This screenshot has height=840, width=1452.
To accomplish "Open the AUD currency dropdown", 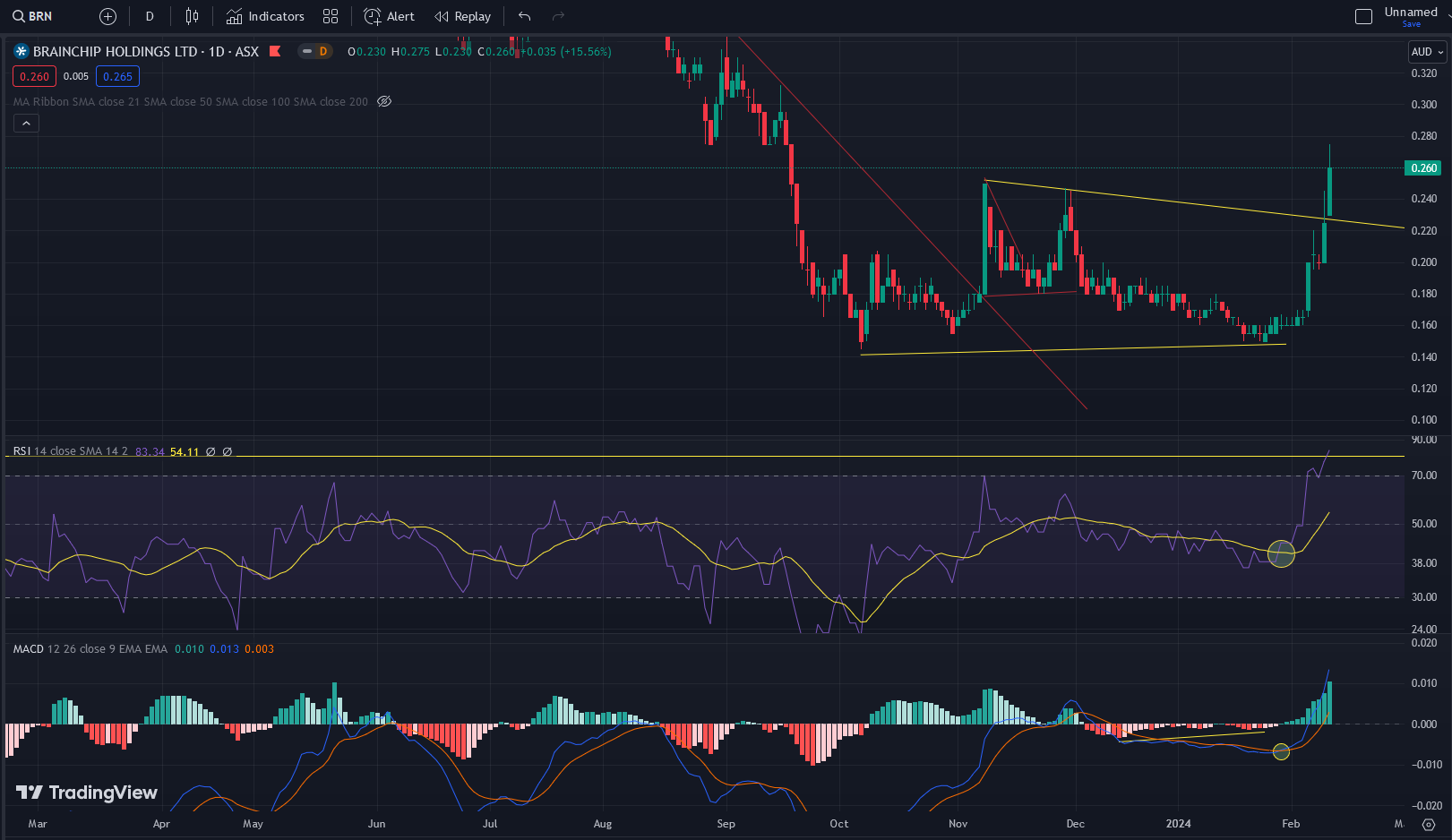I will click(x=1428, y=52).
